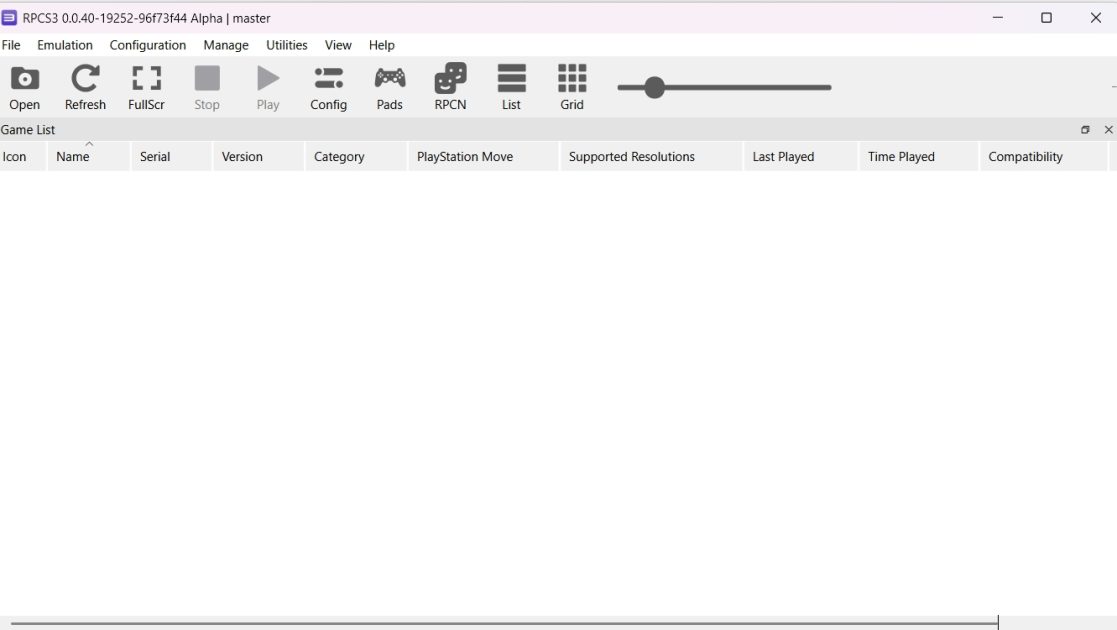Enter fullscreen with FullScr icon
1117x630 pixels.
tap(146, 87)
